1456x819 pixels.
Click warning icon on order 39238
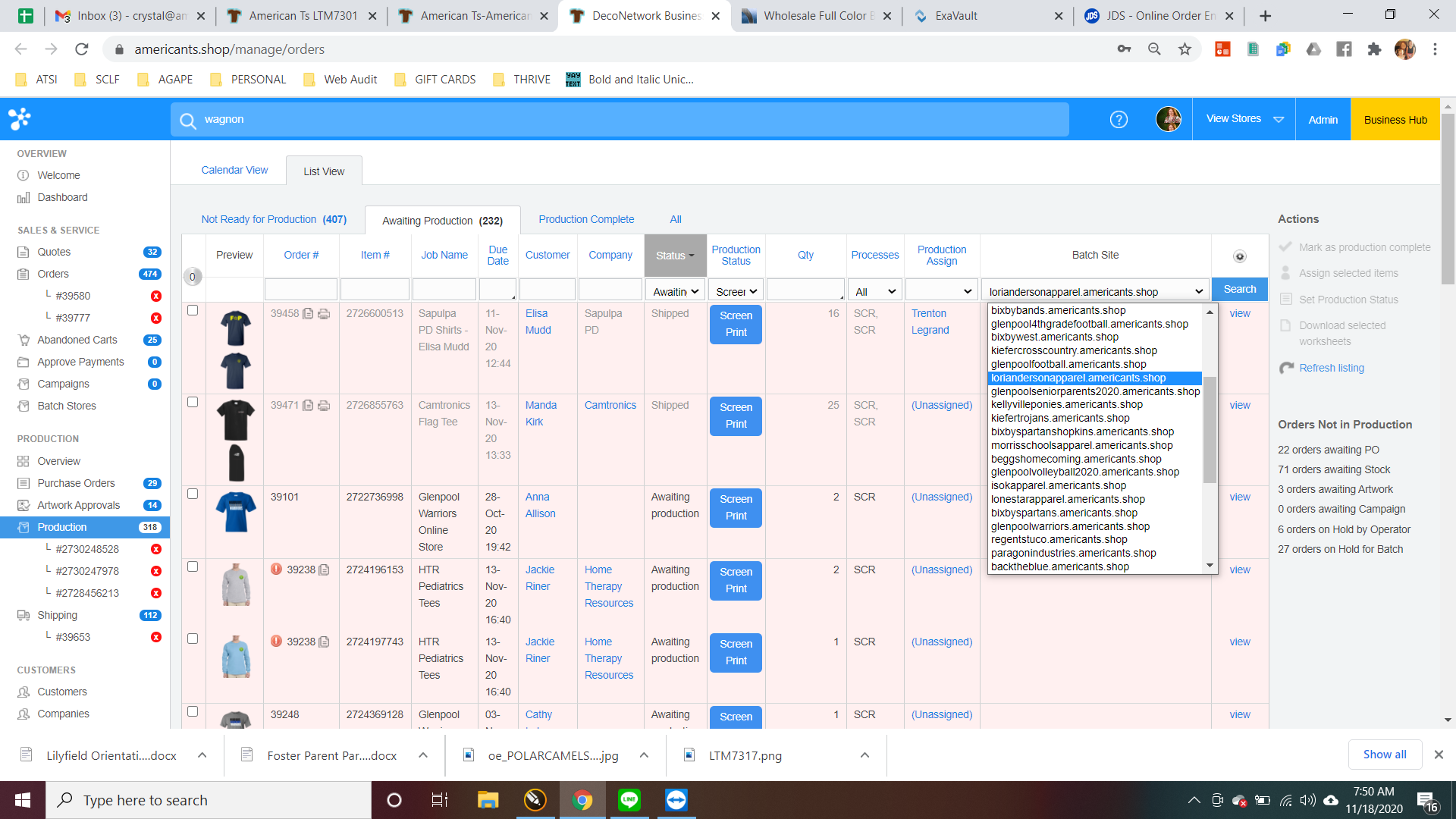pos(277,570)
